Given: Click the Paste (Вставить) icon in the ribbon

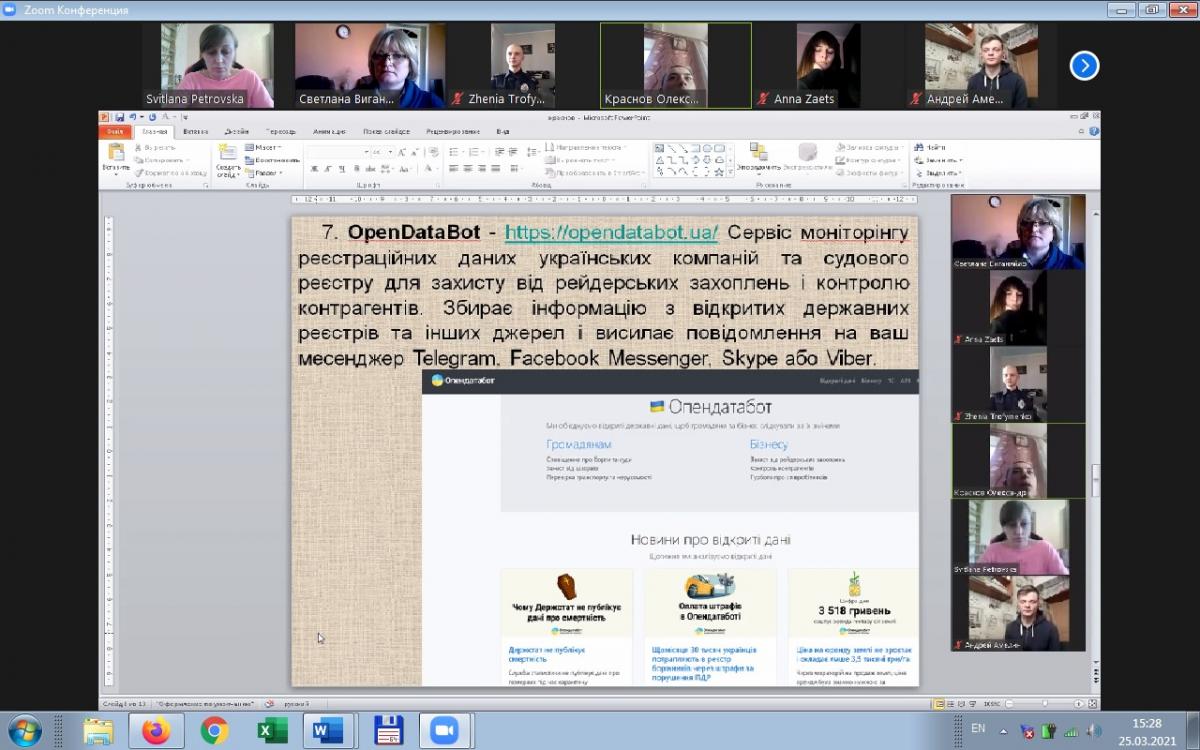Looking at the screenshot, I should pyautogui.click(x=116, y=157).
